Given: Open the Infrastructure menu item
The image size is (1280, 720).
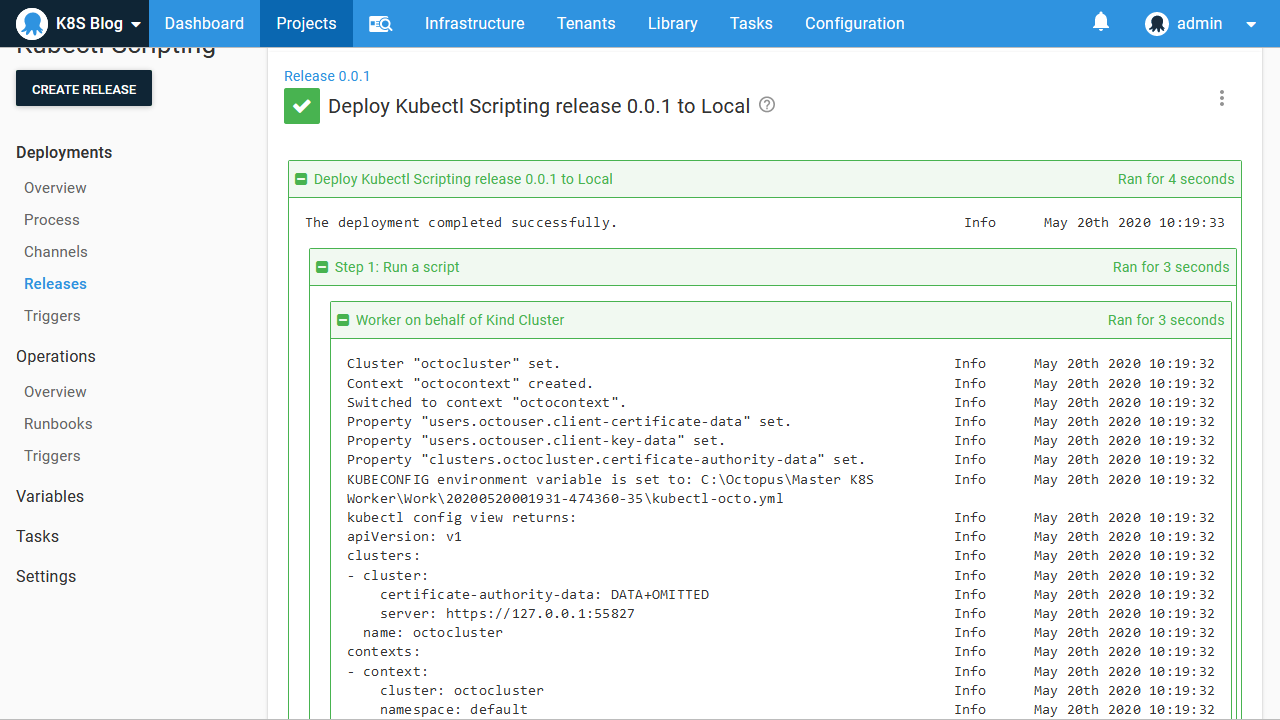Looking at the screenshot, I should [474, 24].
